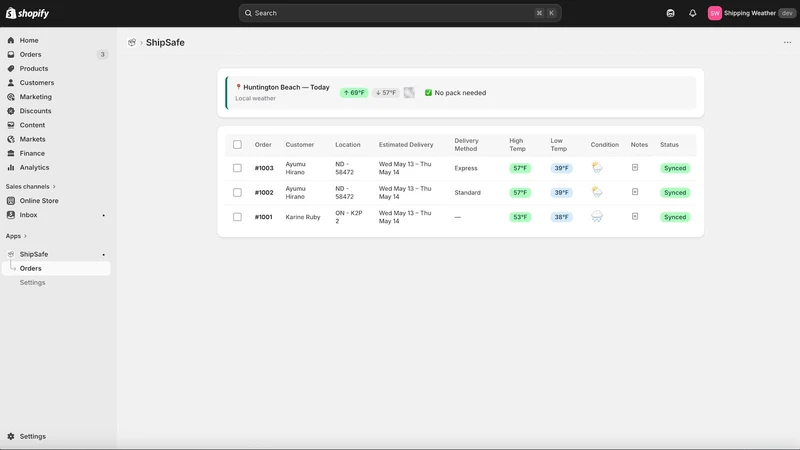Viewport: 800px width, 450px height.
Task: Click the Markets globe icon
Action: pyautogui.click(x=11, y=139)
